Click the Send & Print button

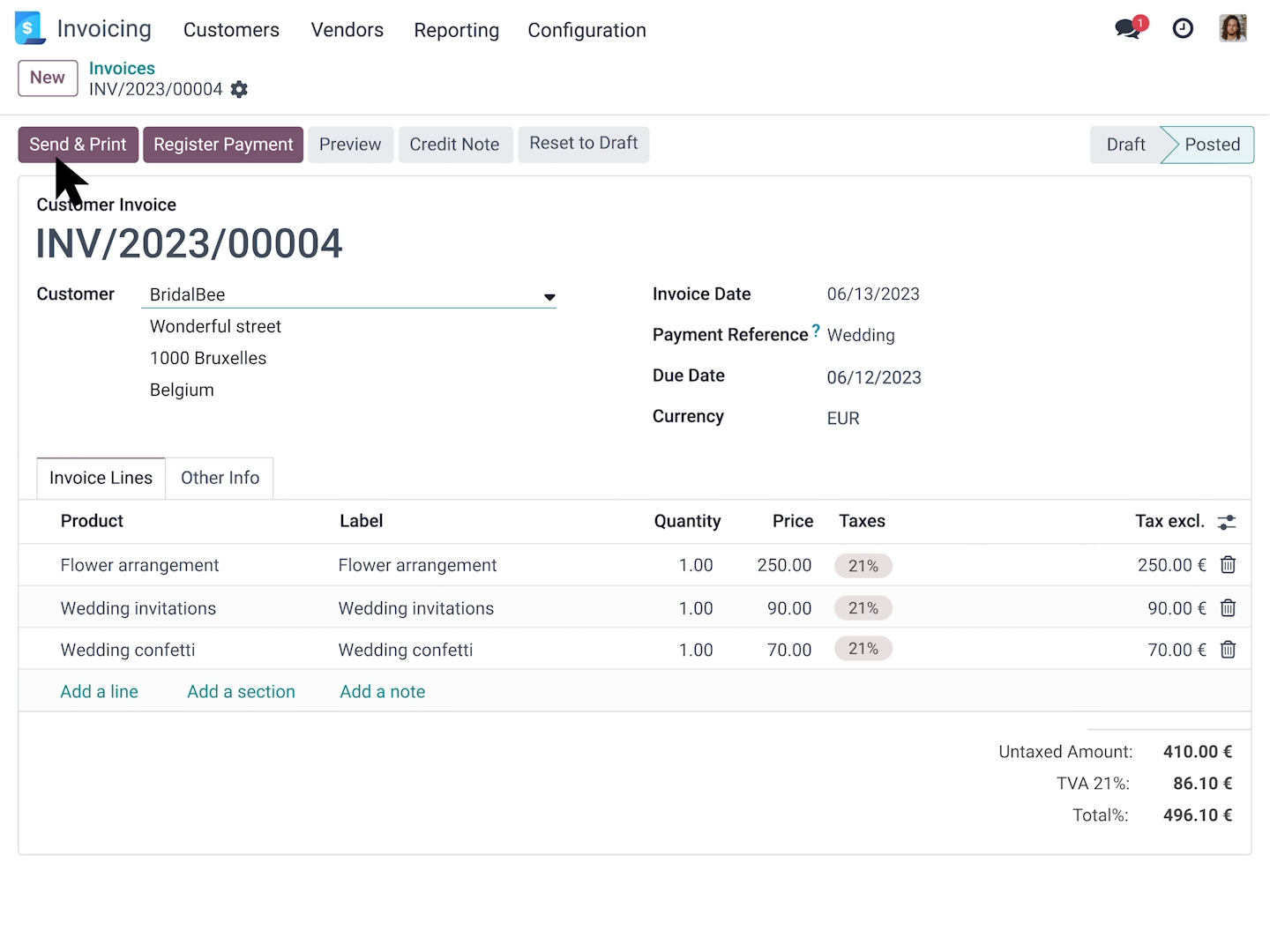[78, 145]
